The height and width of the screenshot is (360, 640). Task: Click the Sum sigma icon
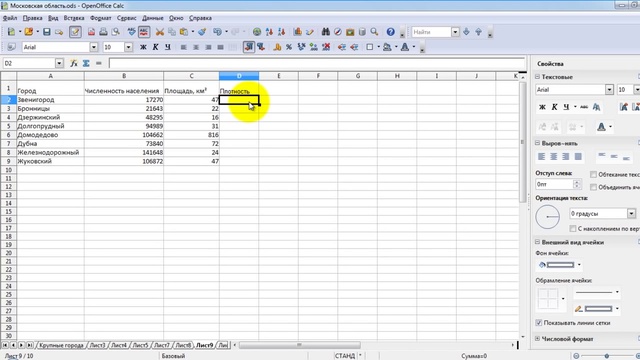(x=86, y=63)
